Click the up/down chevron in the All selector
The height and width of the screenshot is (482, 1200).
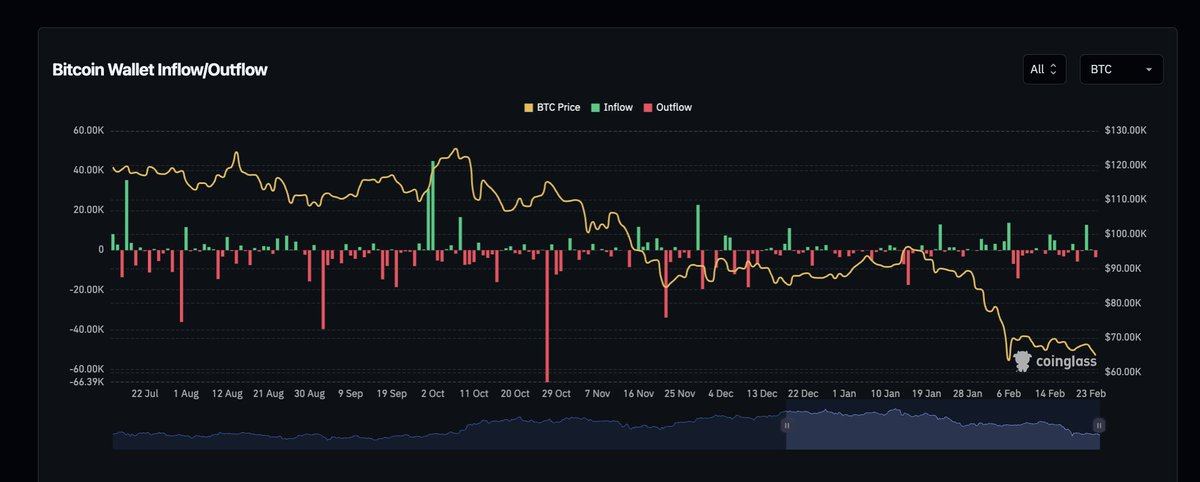tap(1053, 69)
